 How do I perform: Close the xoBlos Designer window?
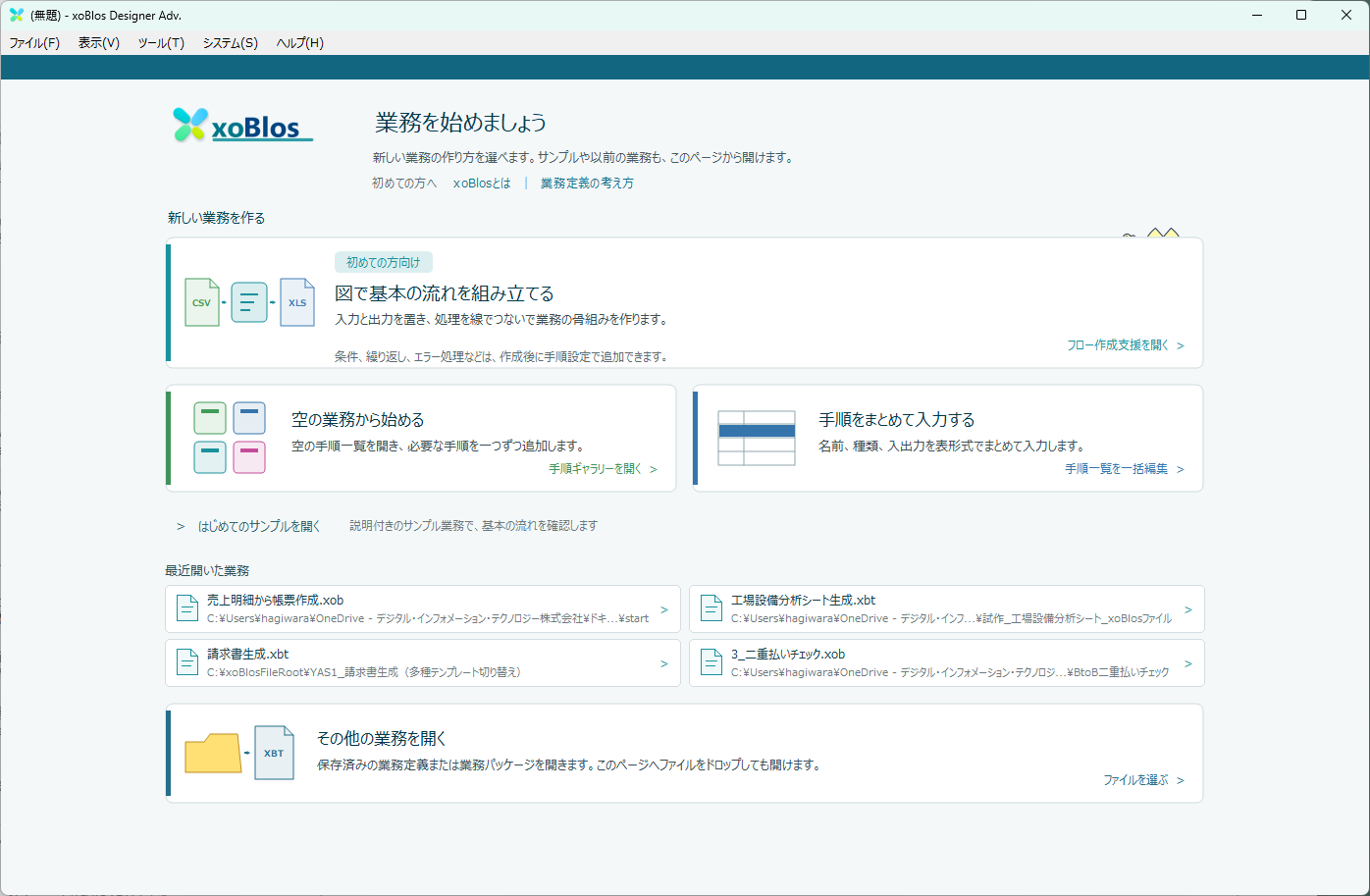coord(1346,15)
